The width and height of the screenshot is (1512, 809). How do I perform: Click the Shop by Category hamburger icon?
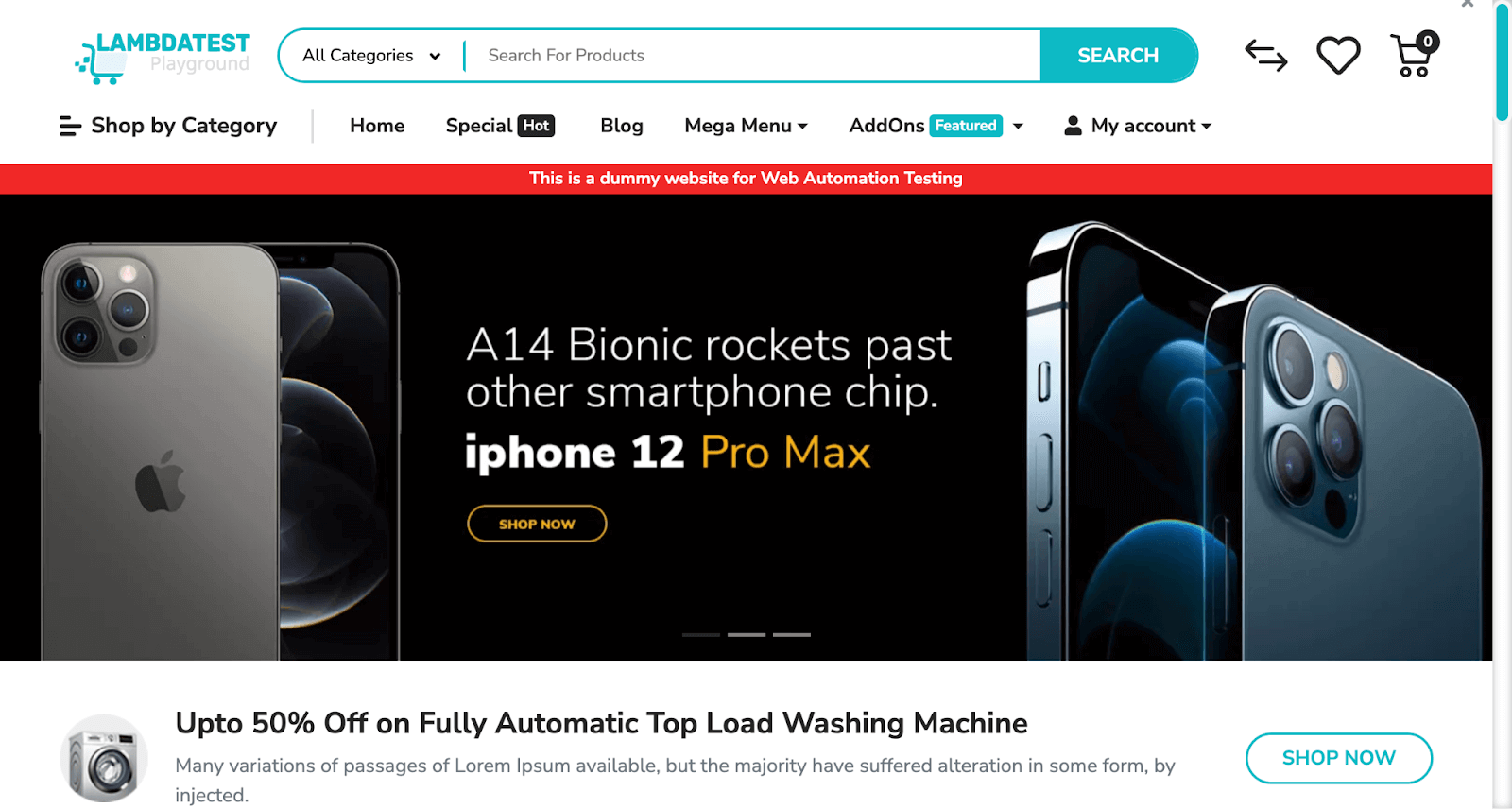point(70,126)
